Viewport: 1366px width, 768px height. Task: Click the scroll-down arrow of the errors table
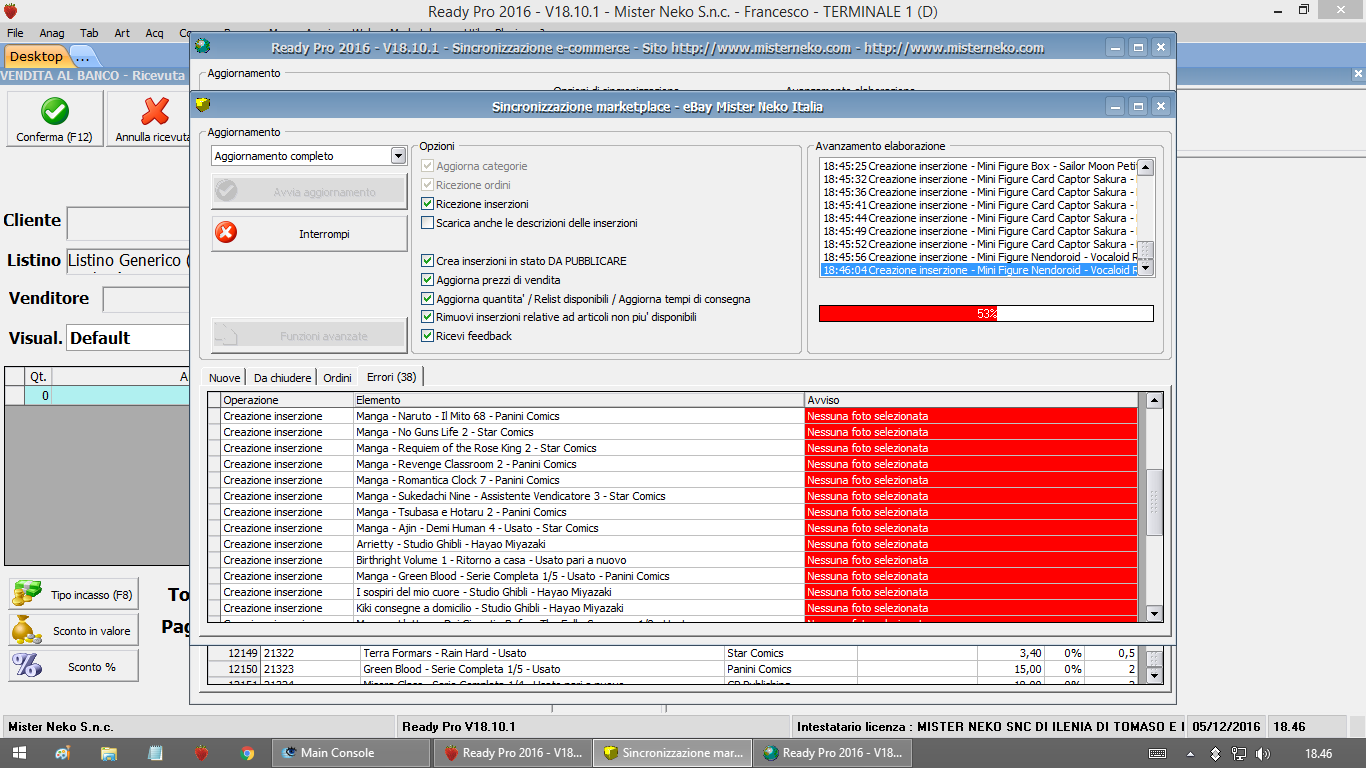[1154, 614]
